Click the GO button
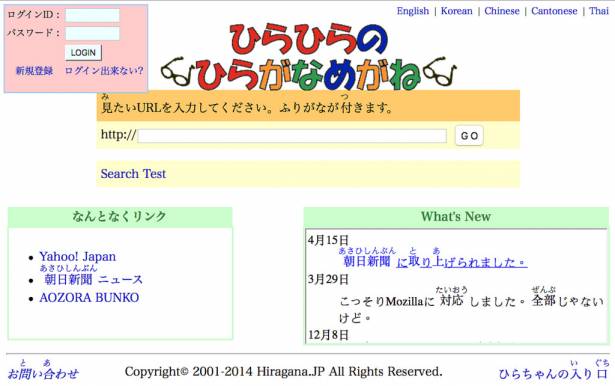 coord(469,136)
